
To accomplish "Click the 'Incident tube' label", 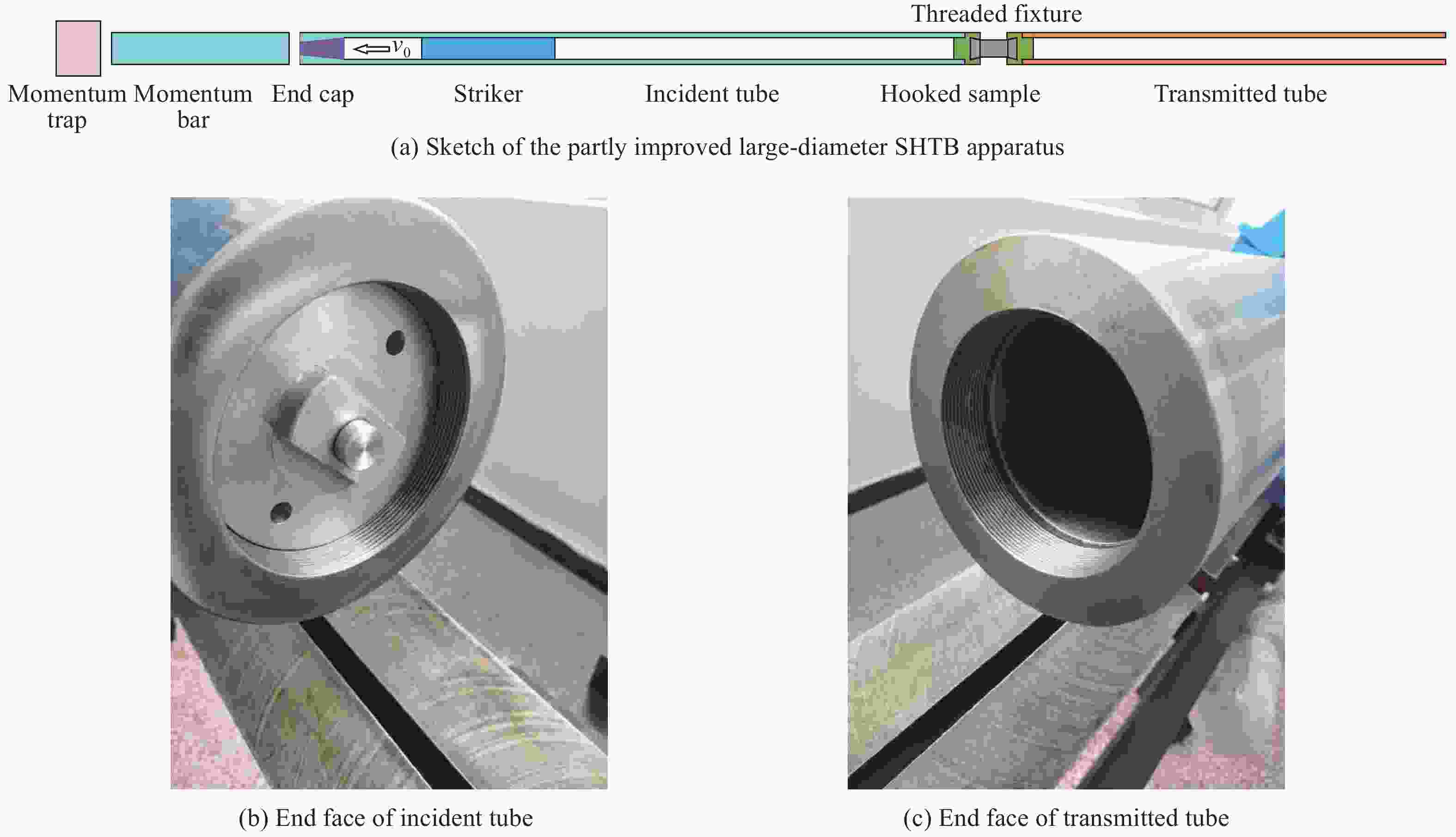I will click(x=712, y=94).
